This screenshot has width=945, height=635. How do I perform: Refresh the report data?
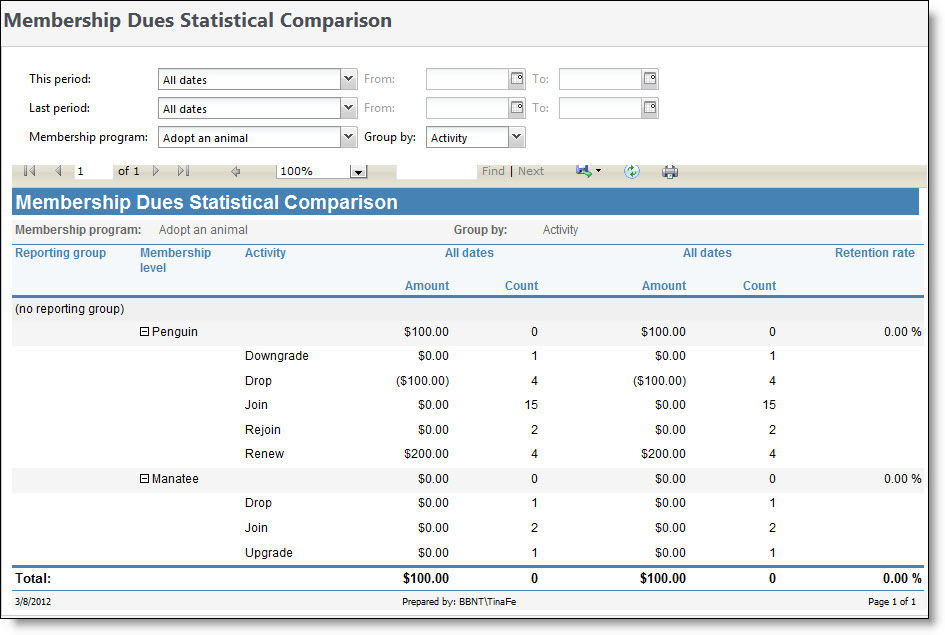pos(631,171)
